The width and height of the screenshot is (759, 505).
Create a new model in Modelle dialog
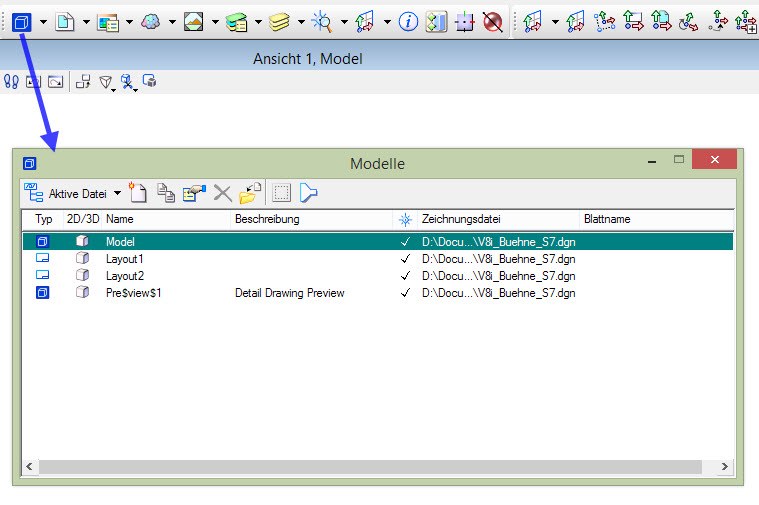point(138,193)
